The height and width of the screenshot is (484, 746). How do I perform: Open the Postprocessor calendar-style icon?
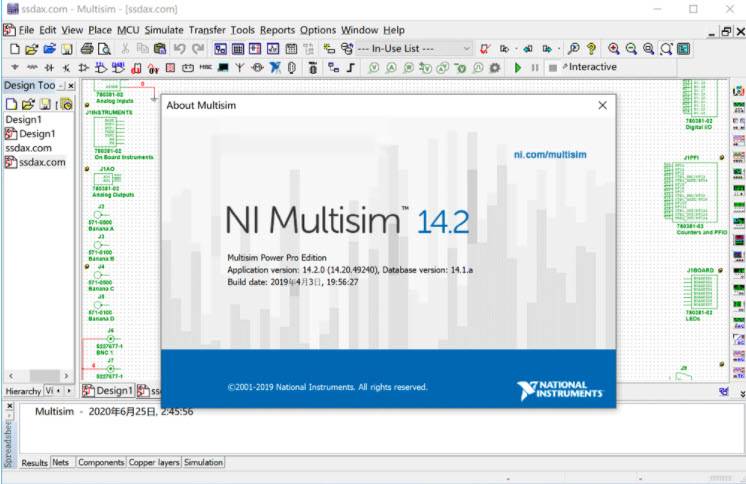point(291,49)
